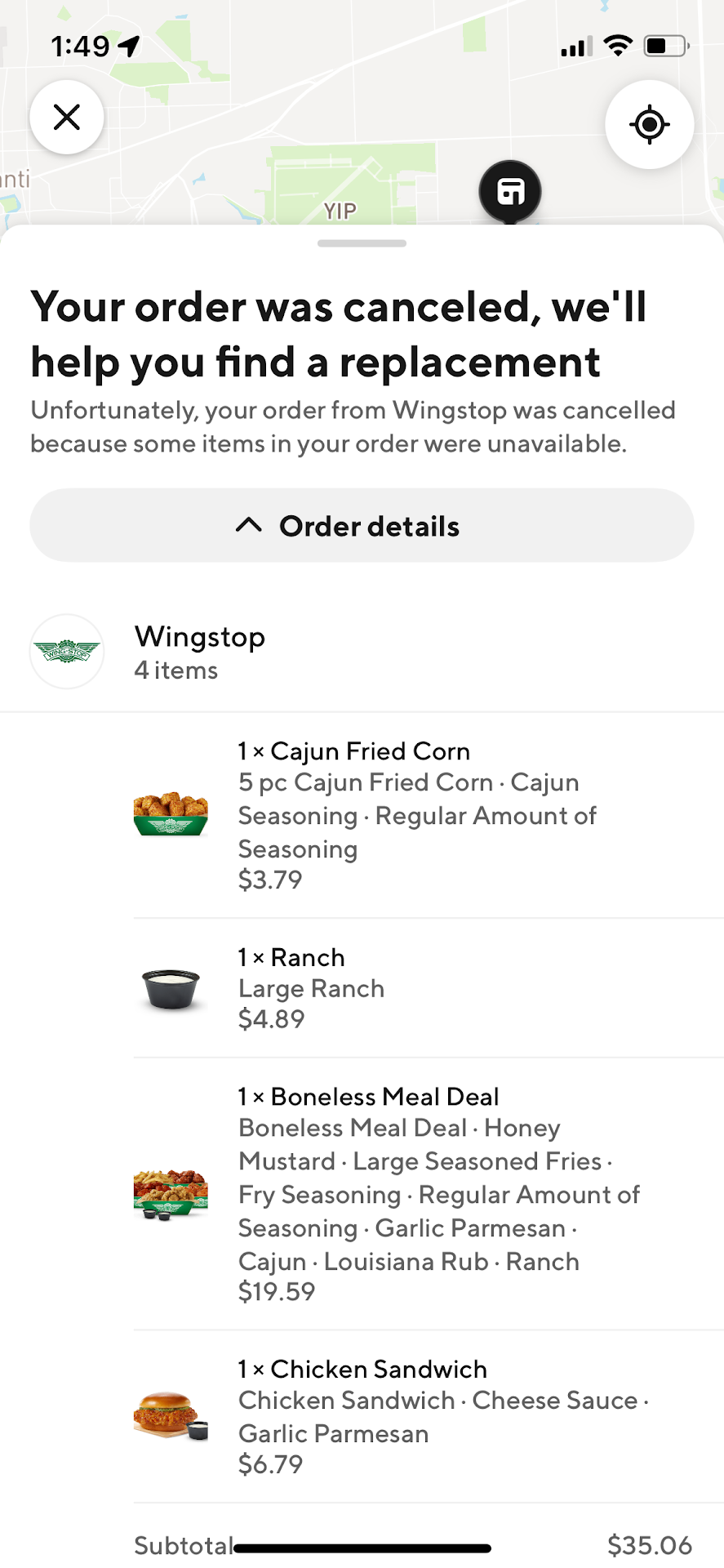
Task: Tap the battery status icon
Action: click(667, 46)
